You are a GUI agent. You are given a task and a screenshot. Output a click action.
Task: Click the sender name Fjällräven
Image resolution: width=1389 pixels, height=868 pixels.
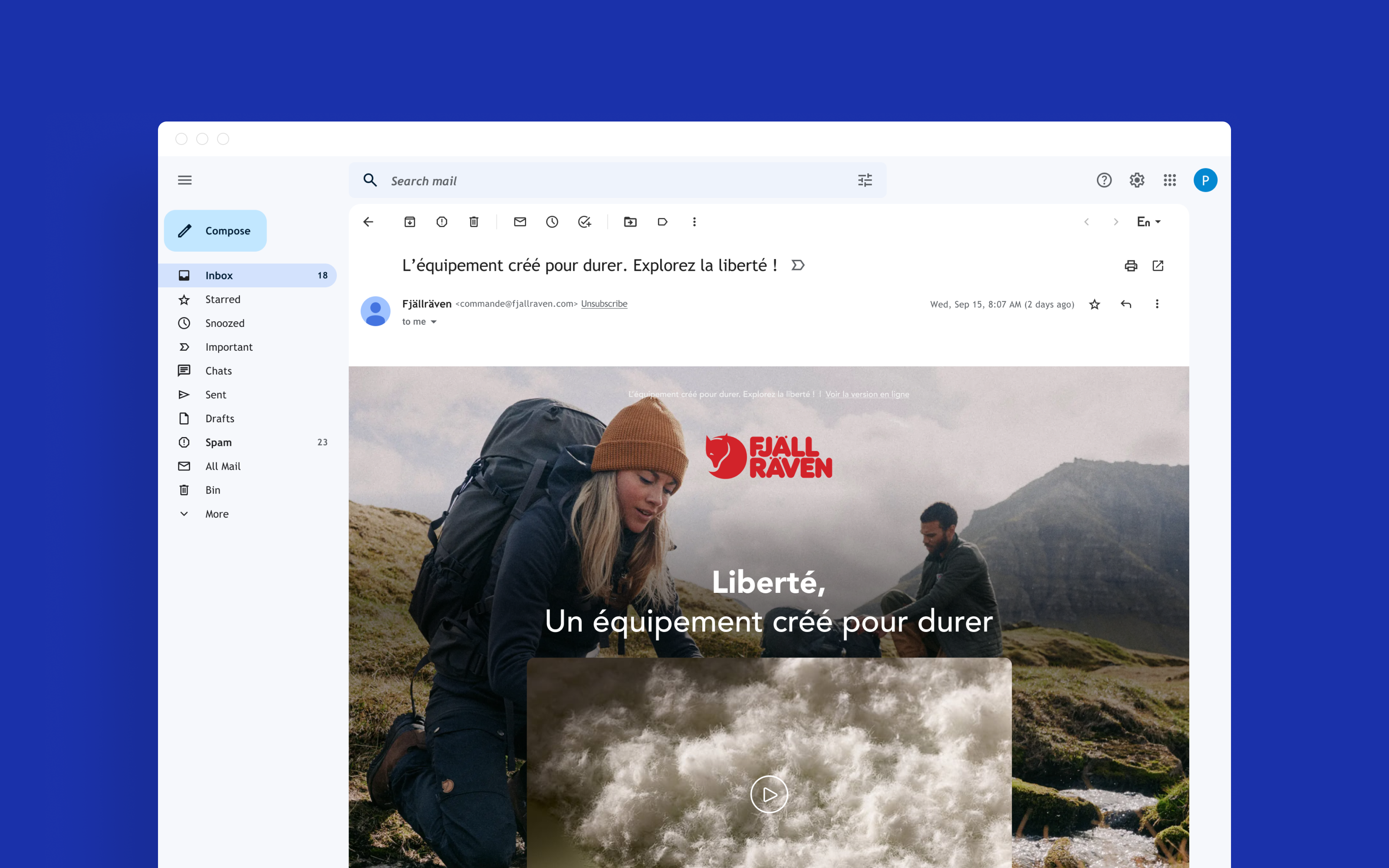pos(426,304)
